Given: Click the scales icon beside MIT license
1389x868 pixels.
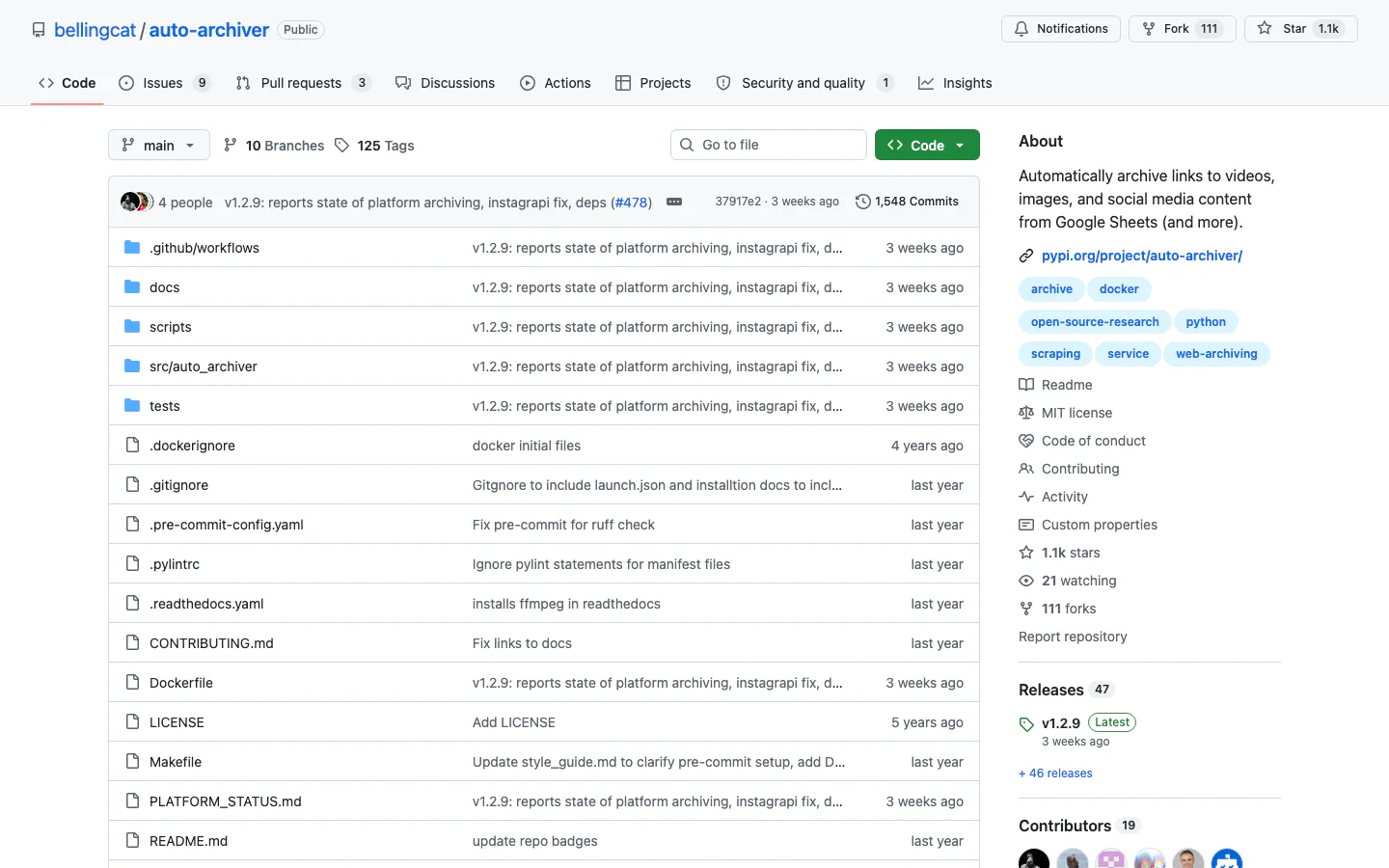Looking at the screenshot, I should [1026, 413].
